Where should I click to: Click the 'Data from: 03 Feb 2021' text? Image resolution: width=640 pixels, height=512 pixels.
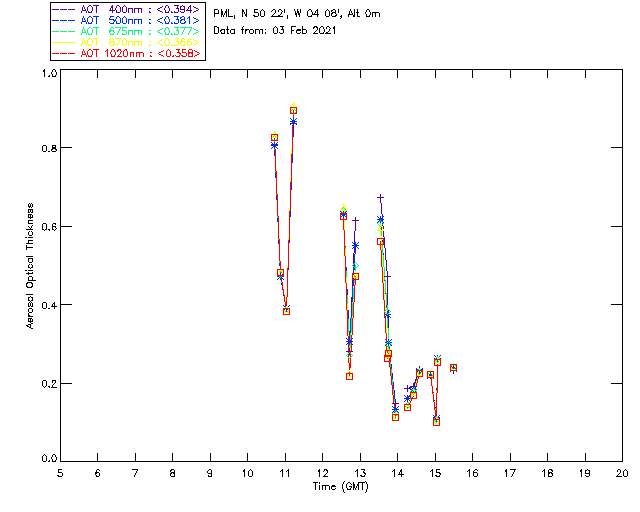click(275, 30)
